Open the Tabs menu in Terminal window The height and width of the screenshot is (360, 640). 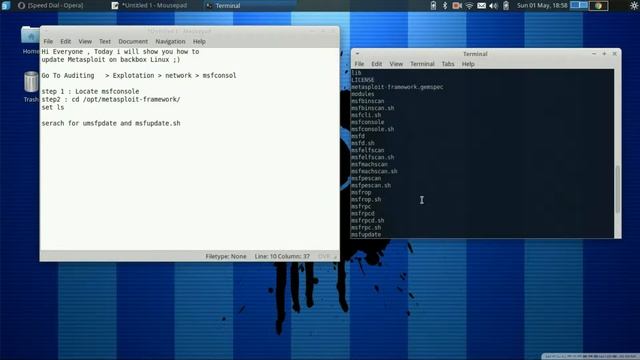pyautogui.click(x=448, y=64)
